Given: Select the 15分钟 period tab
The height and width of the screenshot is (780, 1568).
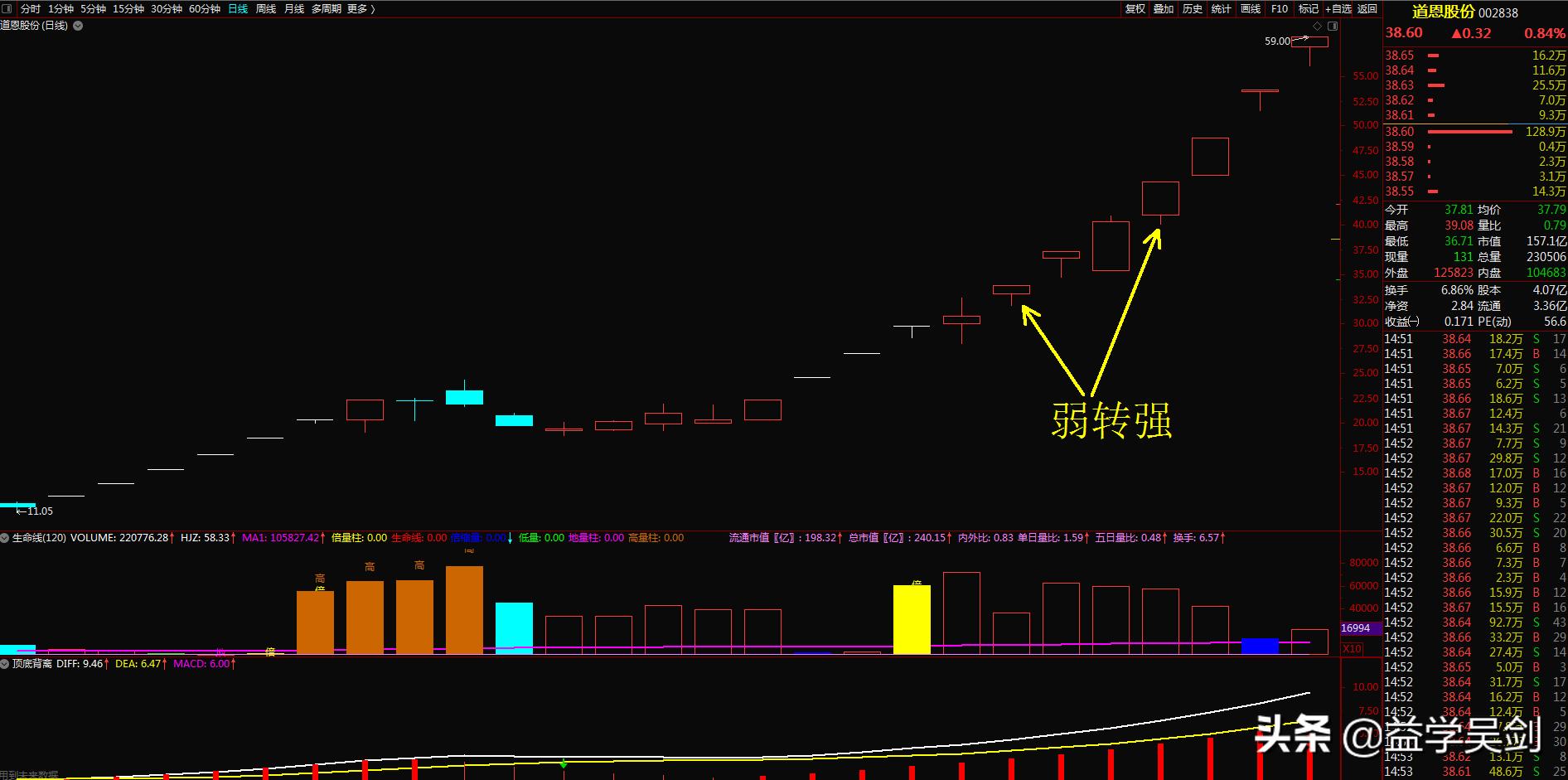Looking at the screenshot, I should pos(128,8).
